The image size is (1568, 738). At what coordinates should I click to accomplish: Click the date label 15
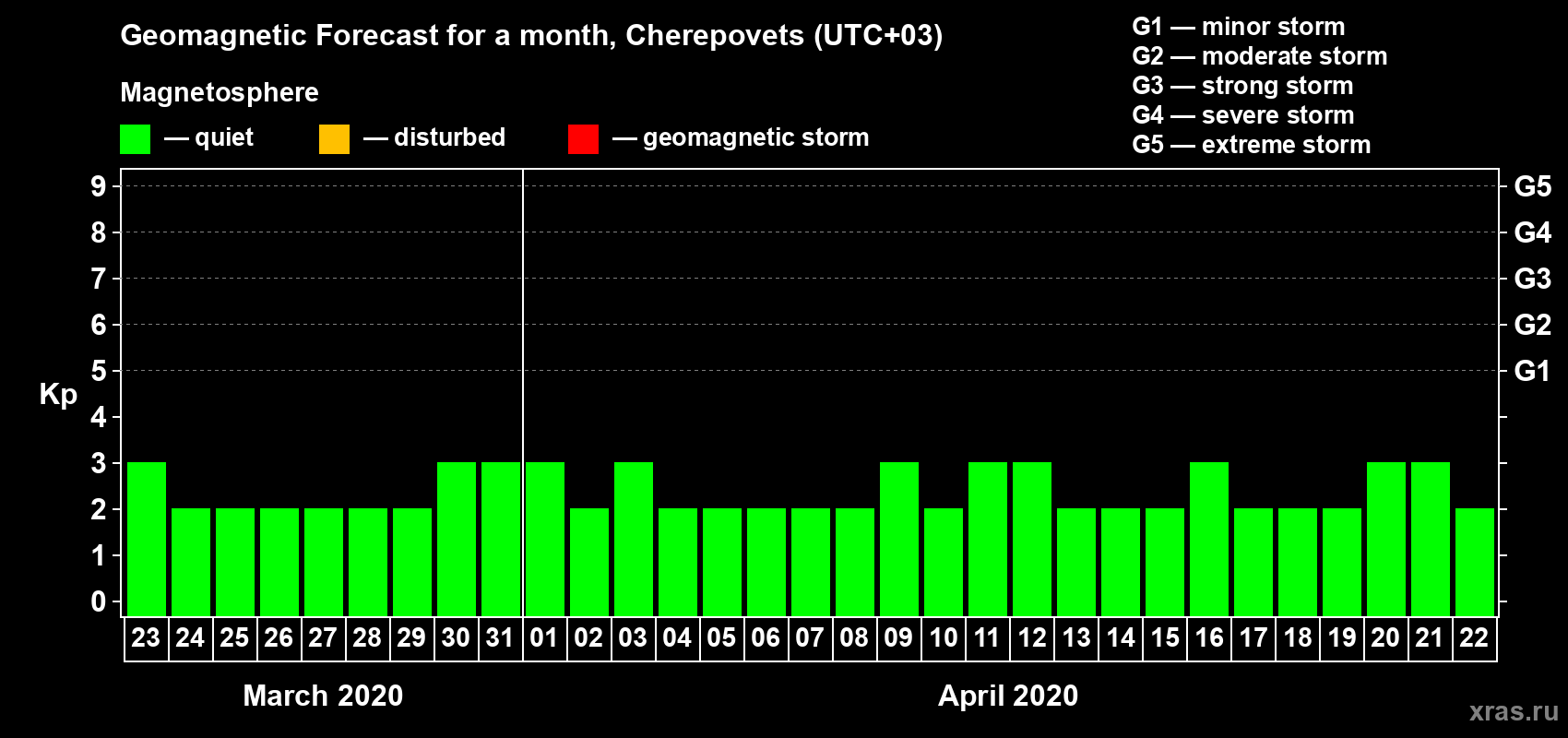click(1164, 637)
